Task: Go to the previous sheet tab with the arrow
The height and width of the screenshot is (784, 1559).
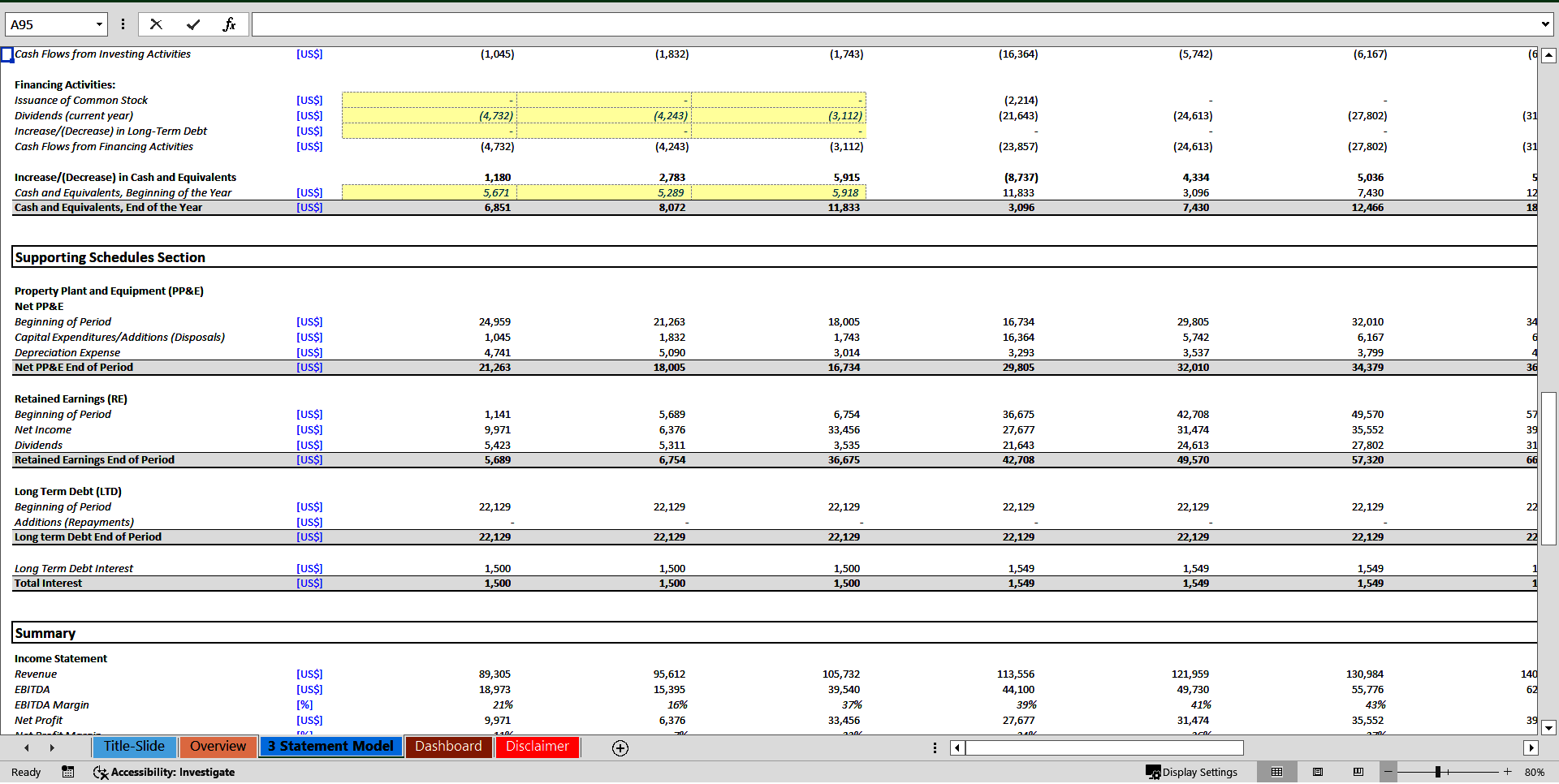Action: click(27, 747)
